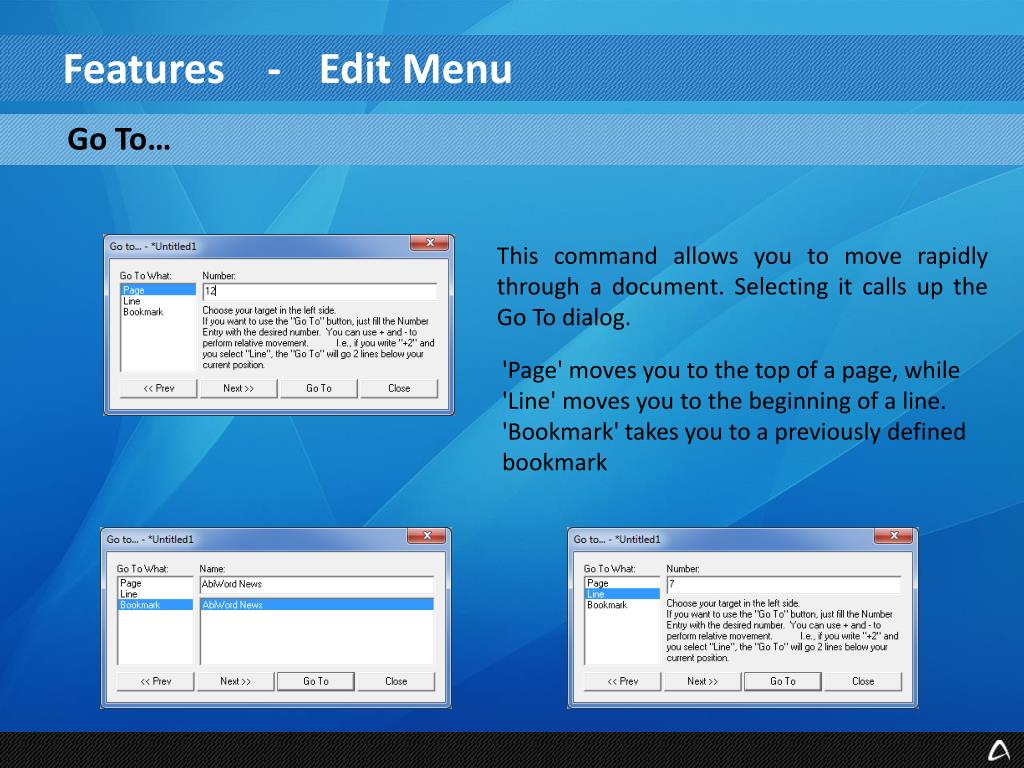Select highlighted Bookmark in bottom-left dialog
The image size is (1024, 768).
coord(155,605)
